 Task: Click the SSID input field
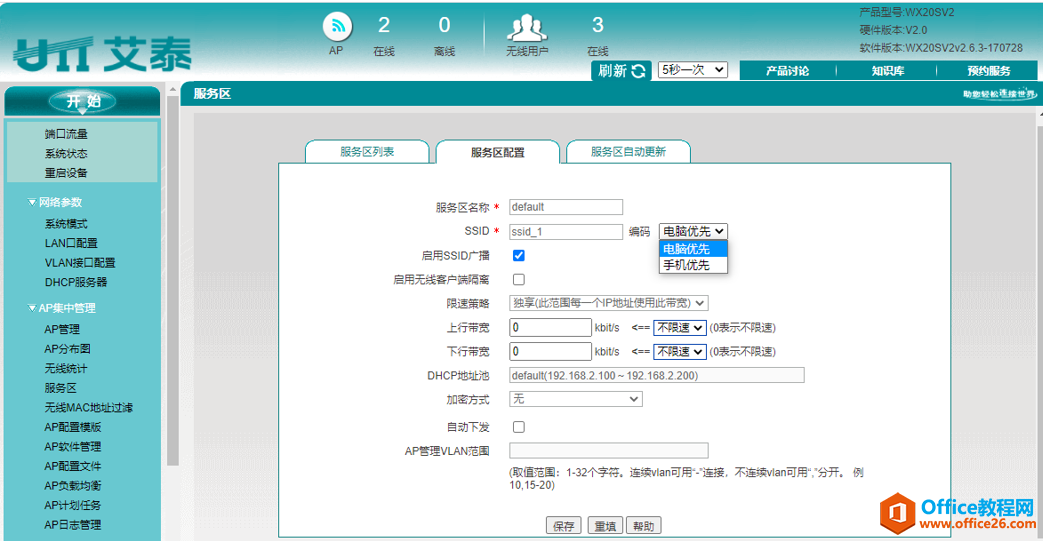pos(566,232)
